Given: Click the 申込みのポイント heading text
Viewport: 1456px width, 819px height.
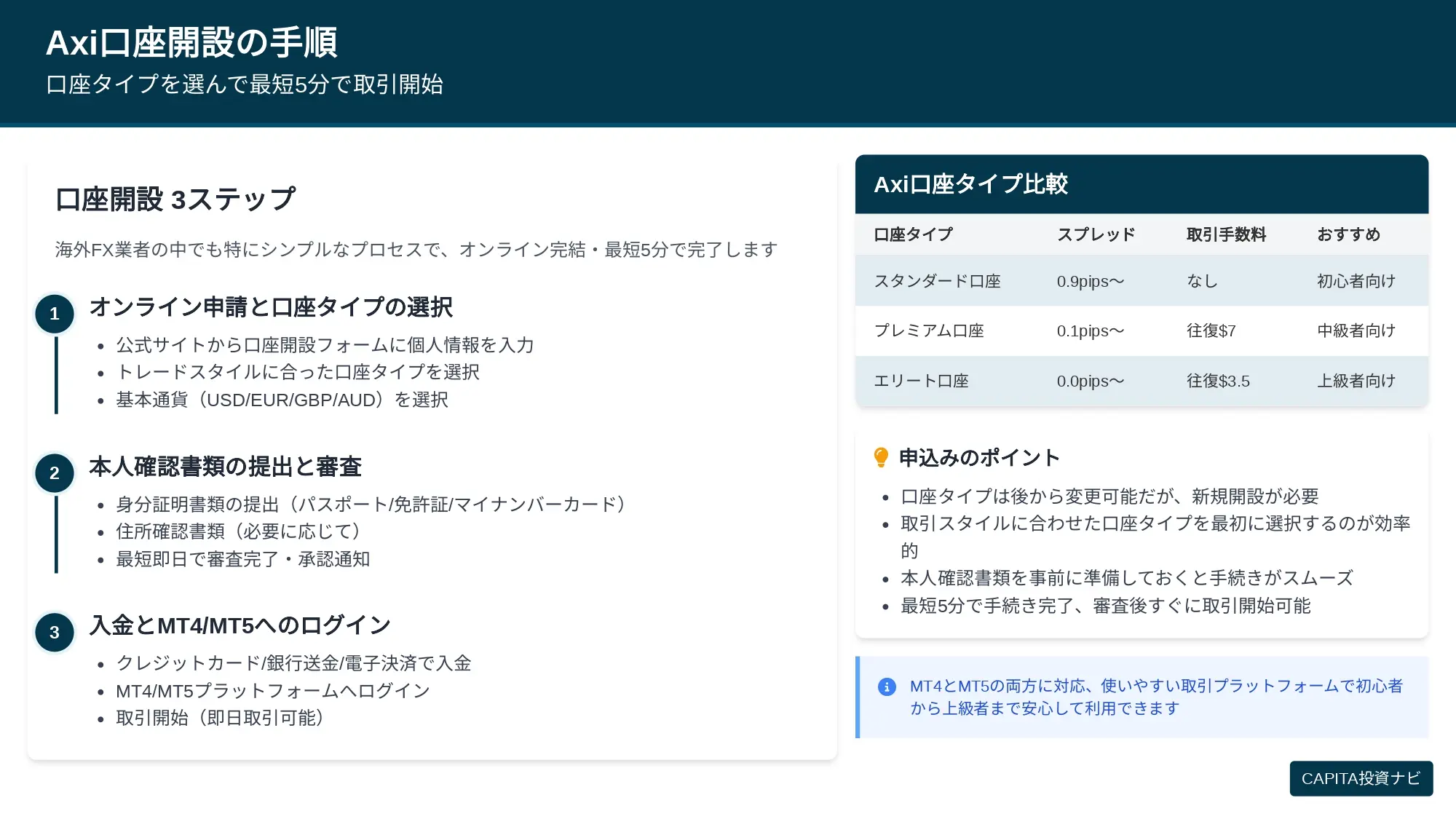Looking at the screenshot, I should [979, 458].
